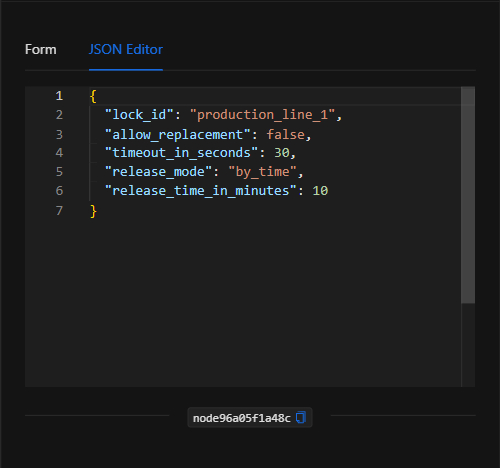Screen dimensions: 500x468
Task: Click the "release_time_in_minutes" key
Action: coord(201,191)
